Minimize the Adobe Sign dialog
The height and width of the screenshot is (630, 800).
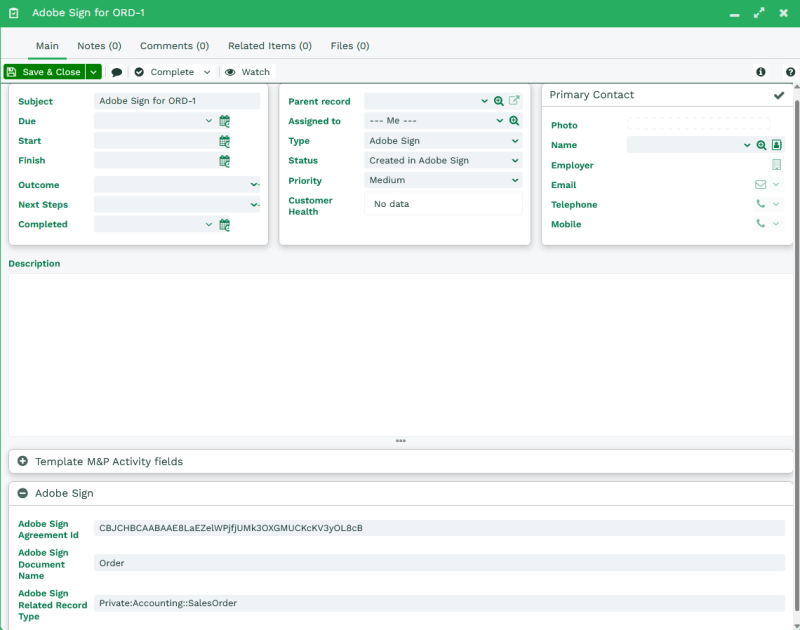734,14
